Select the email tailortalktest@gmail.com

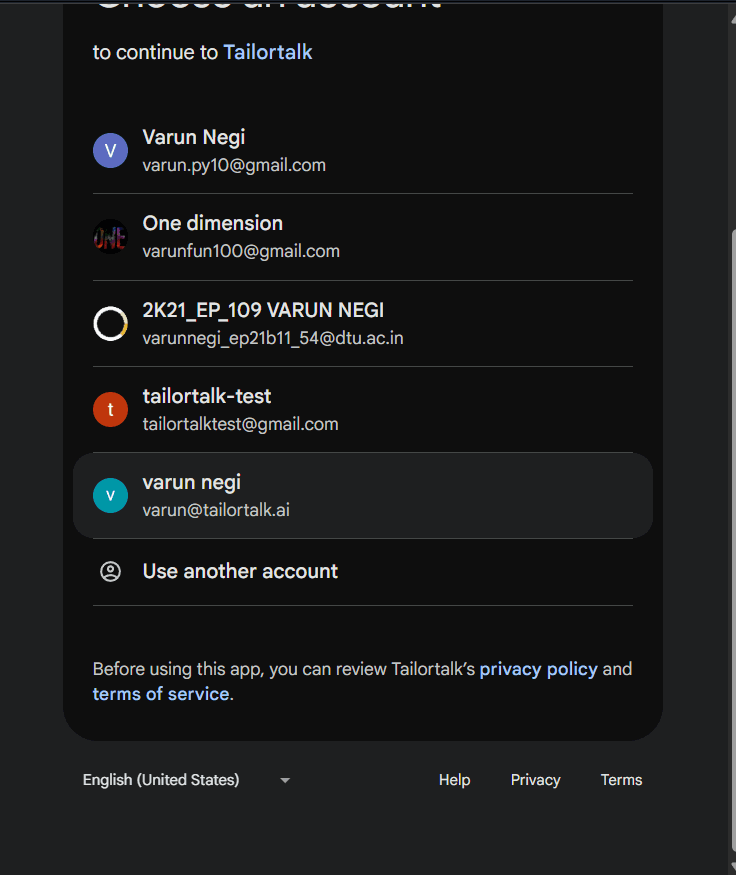[240, 424]
